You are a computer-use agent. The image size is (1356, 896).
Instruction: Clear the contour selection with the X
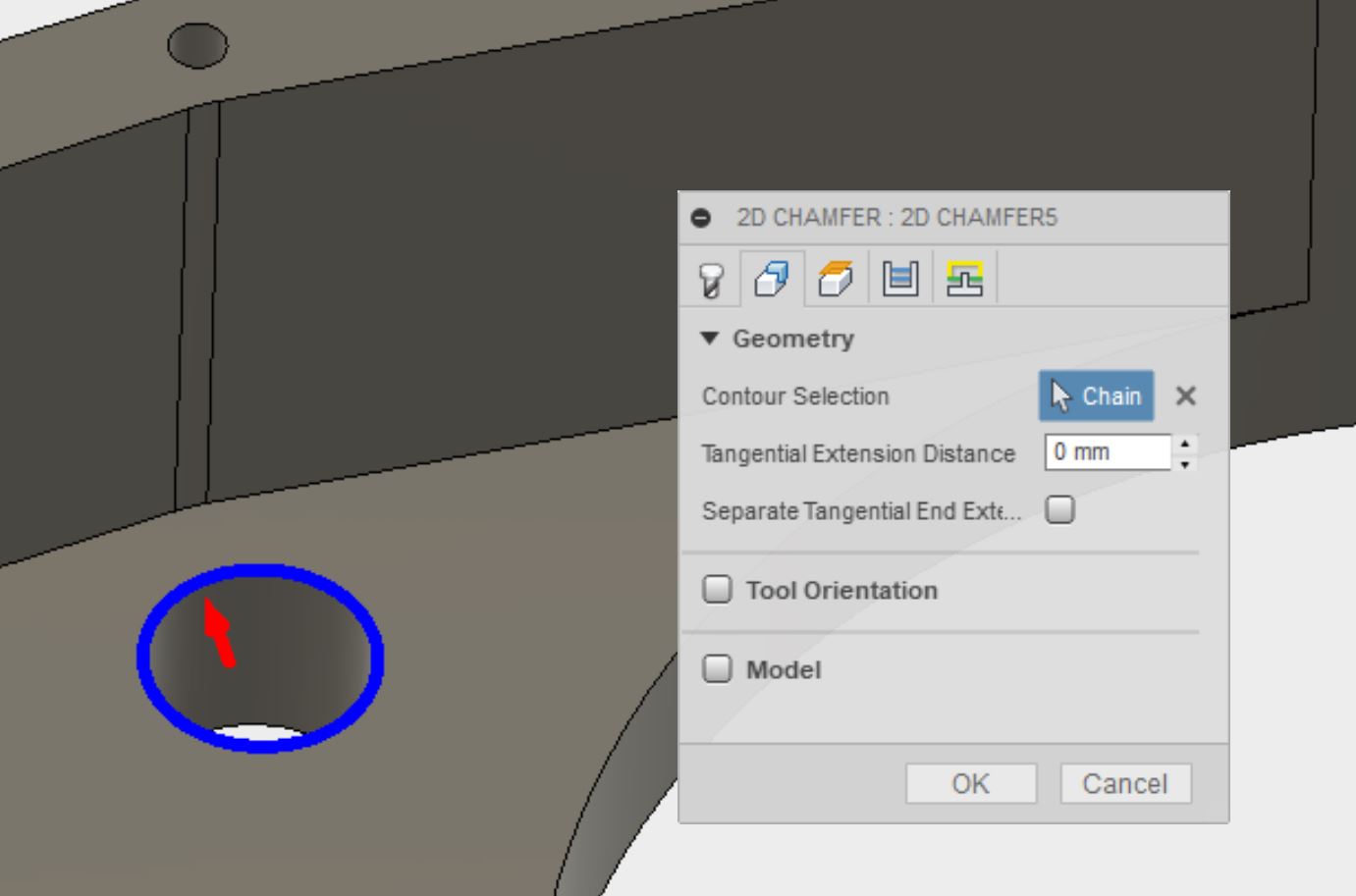coord(1186,396)
